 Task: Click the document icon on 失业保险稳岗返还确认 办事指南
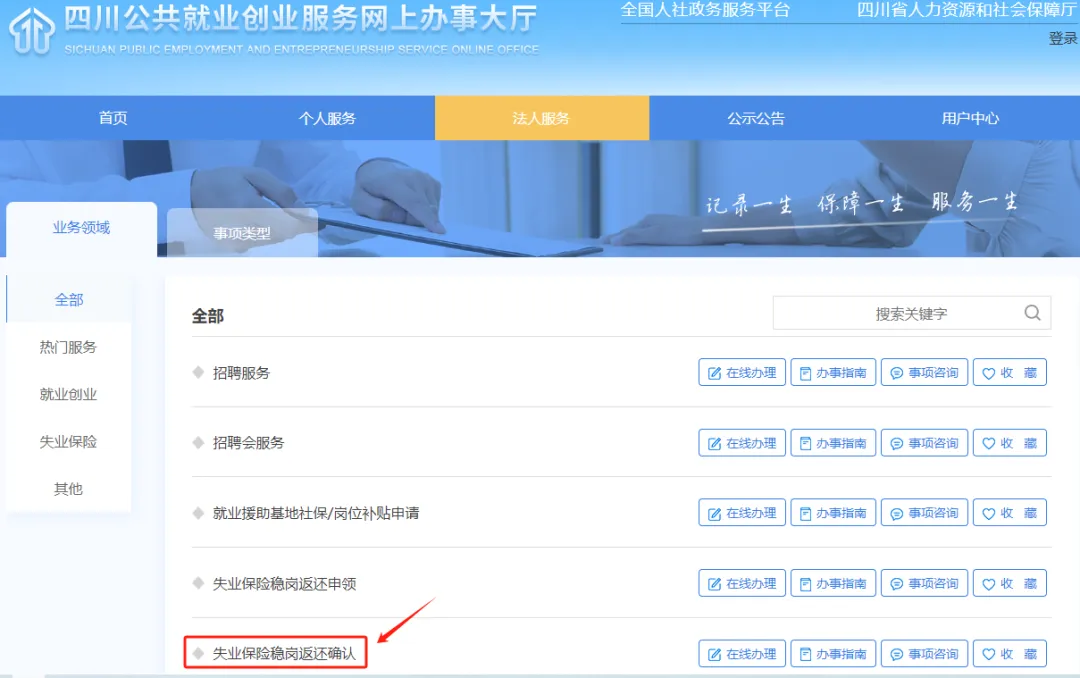click(x=806, y=653)
